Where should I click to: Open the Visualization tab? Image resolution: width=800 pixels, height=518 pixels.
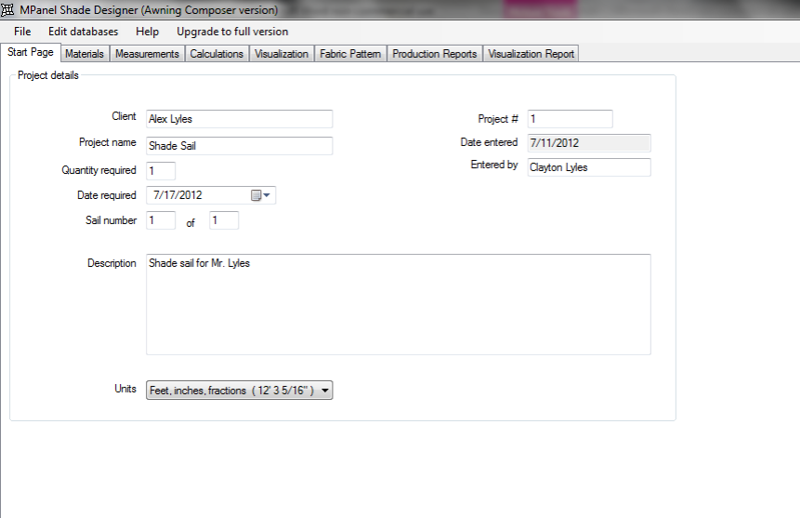pos(281,54)
